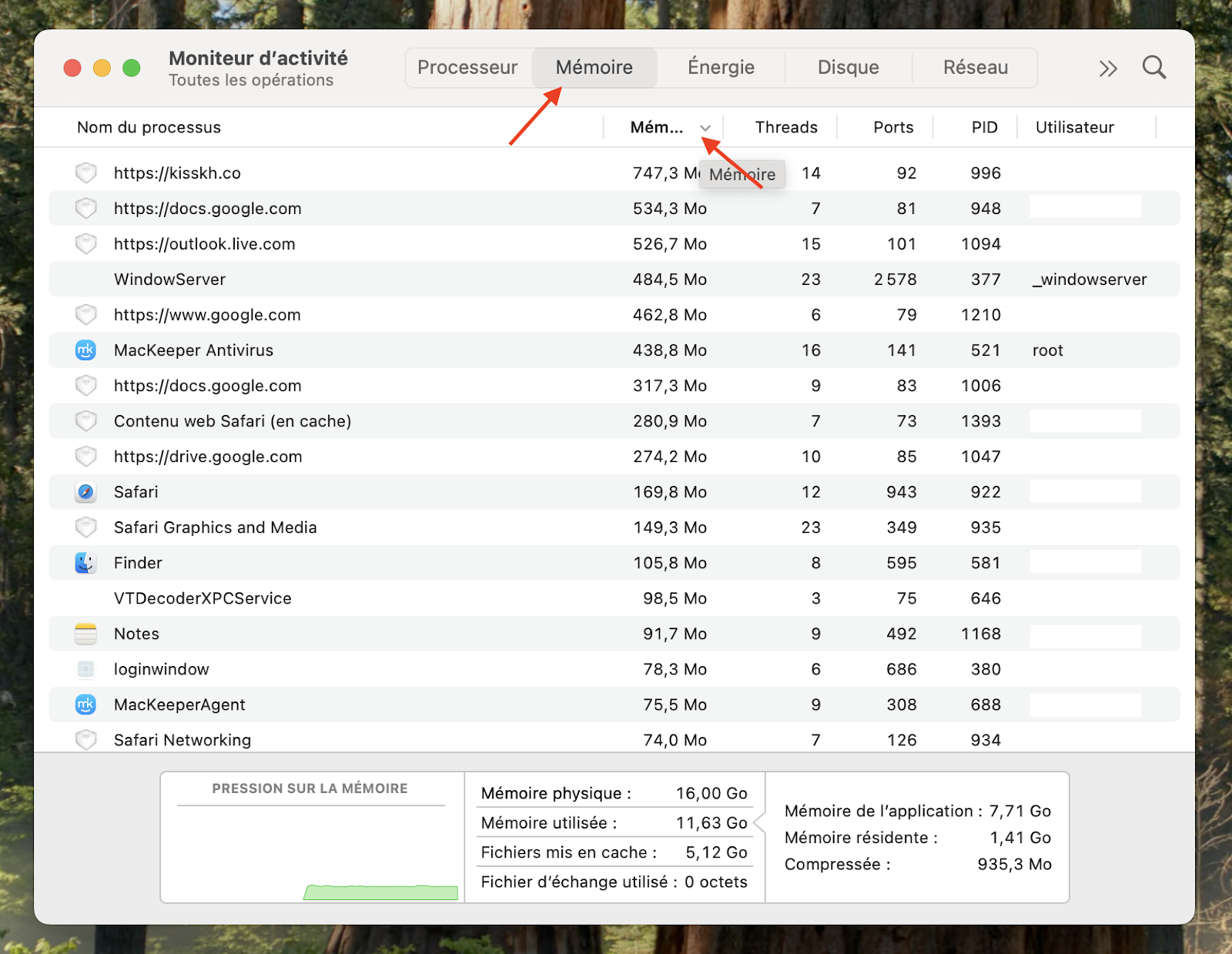This screenshot has height=954, width=1232.
Task: Open the Énergie tab
Action: pos(720,67)
